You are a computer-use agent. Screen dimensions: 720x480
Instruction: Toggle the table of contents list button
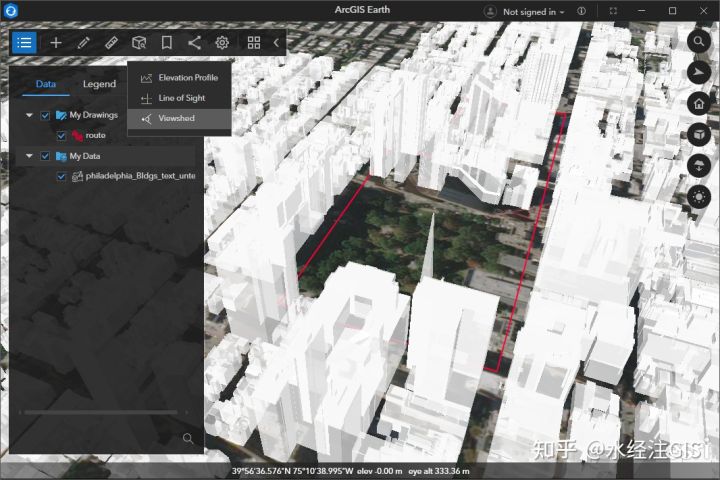click(24, 43)
